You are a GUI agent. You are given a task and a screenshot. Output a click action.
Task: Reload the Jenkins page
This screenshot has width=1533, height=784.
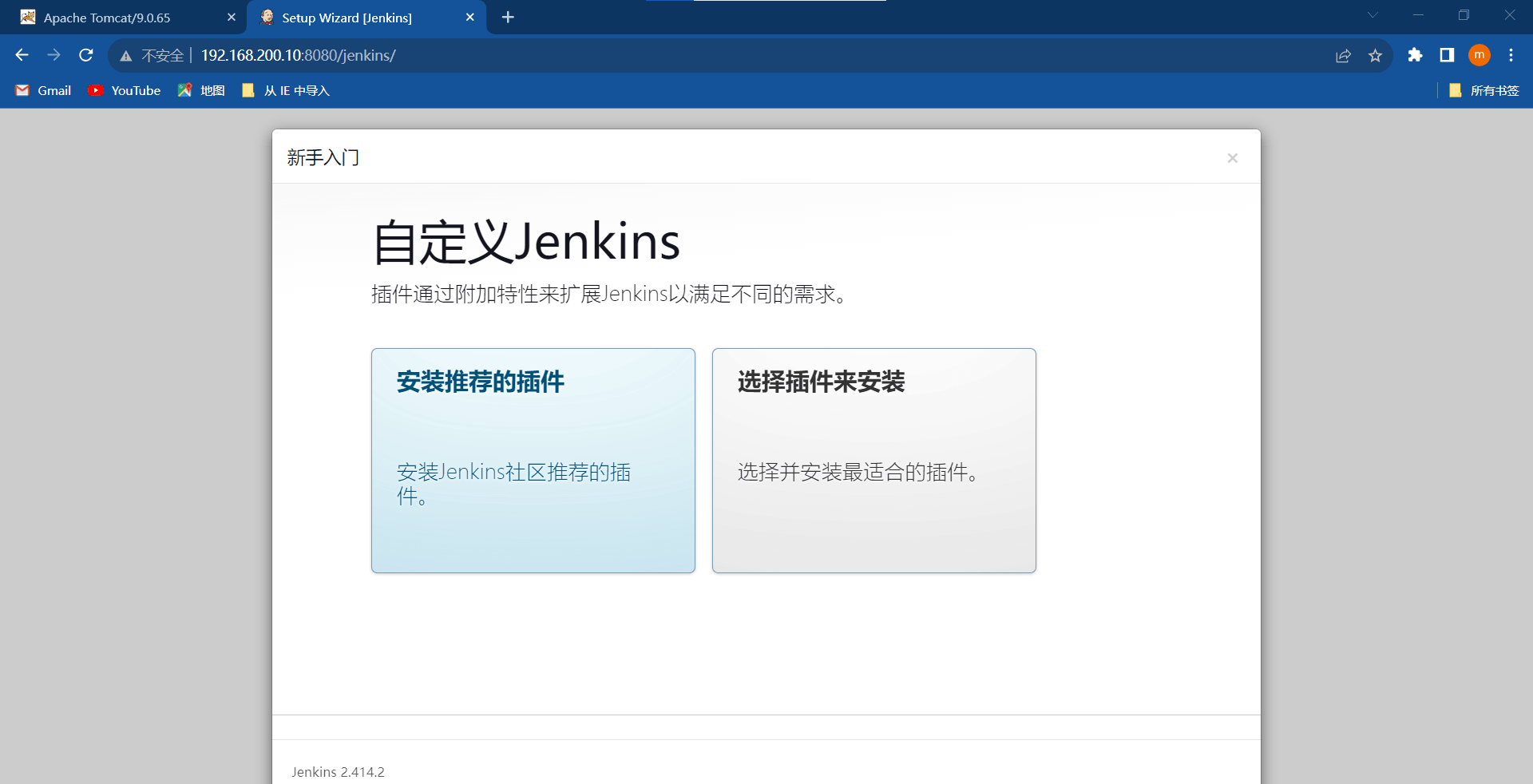86,55
